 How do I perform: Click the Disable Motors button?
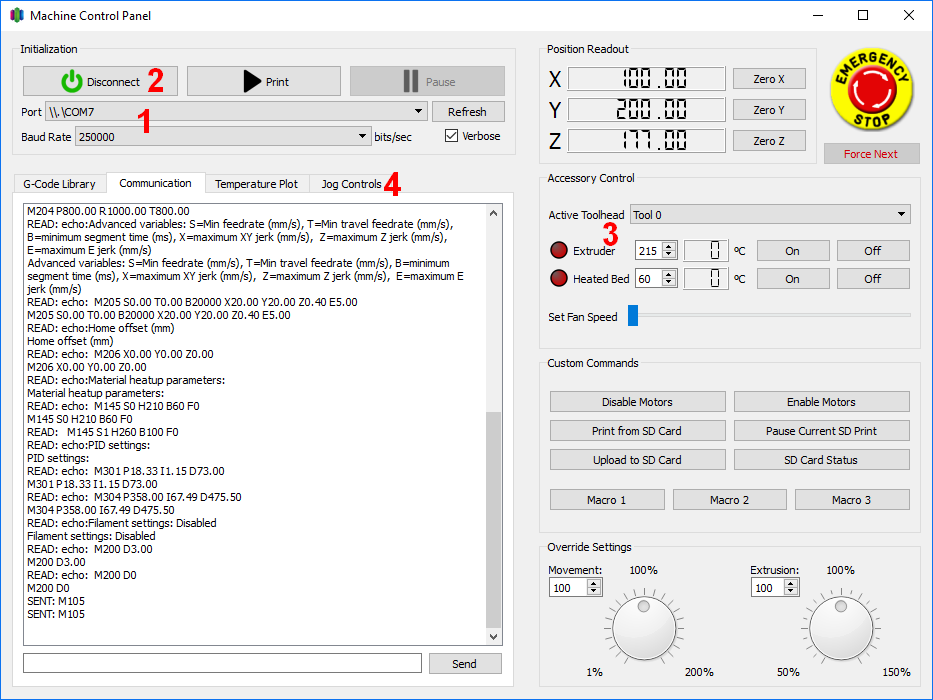point(637,402)
